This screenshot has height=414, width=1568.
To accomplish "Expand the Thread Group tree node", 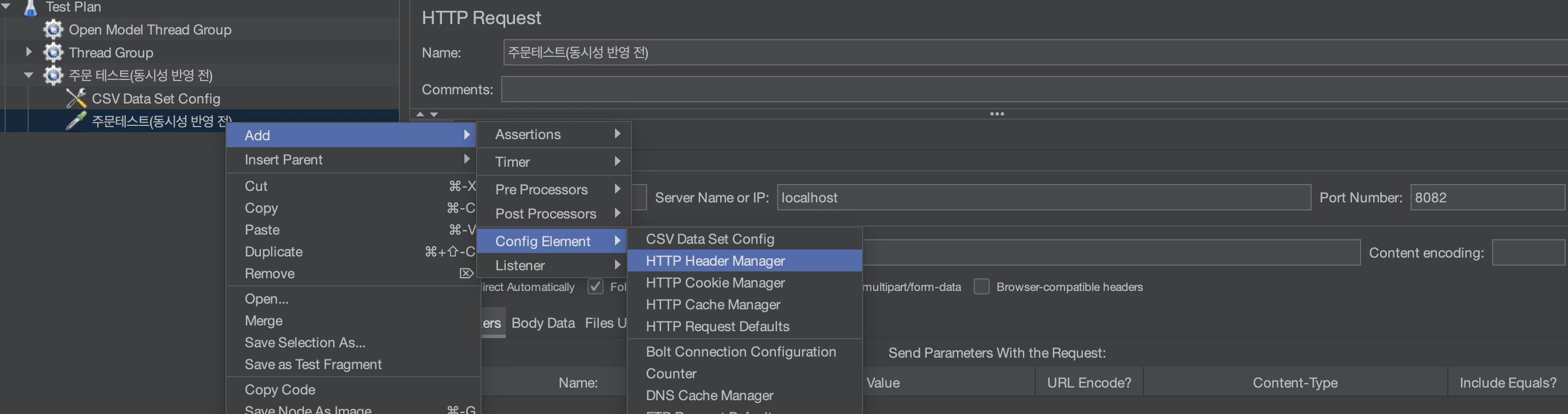I will (29, 52).
